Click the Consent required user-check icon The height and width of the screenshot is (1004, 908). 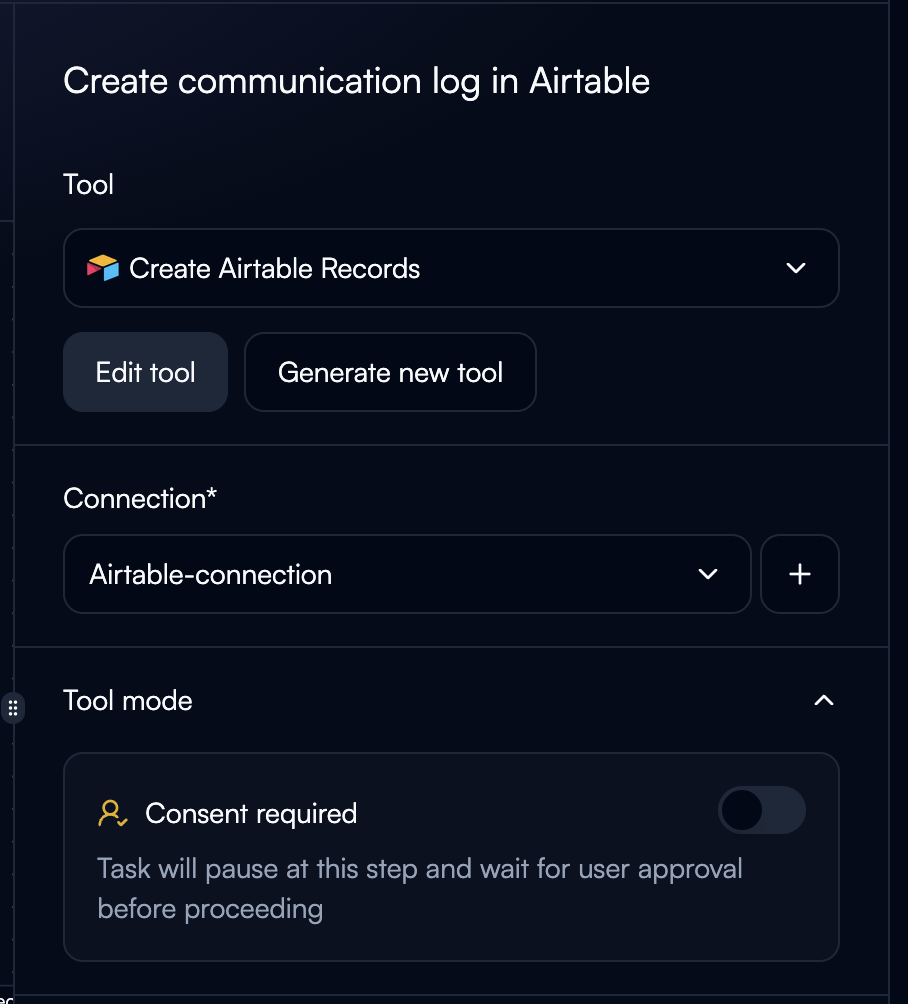pyautogui.click(x=112, y=813)
